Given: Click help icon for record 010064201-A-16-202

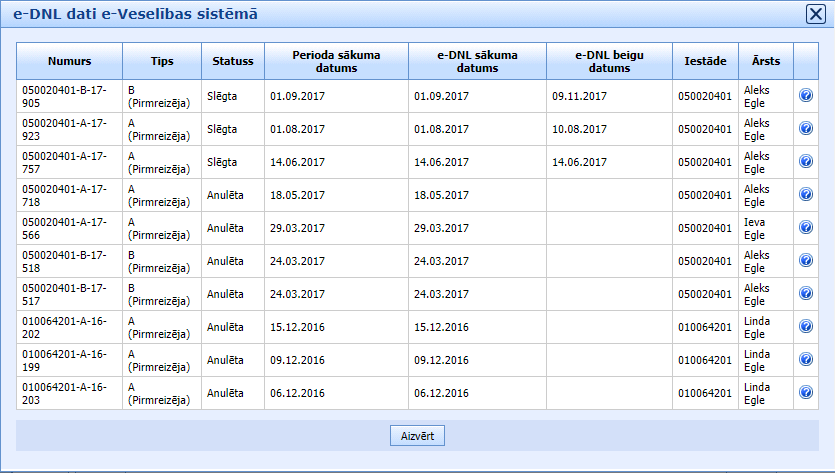Looking at the screenshot, I should click(806, 326).
